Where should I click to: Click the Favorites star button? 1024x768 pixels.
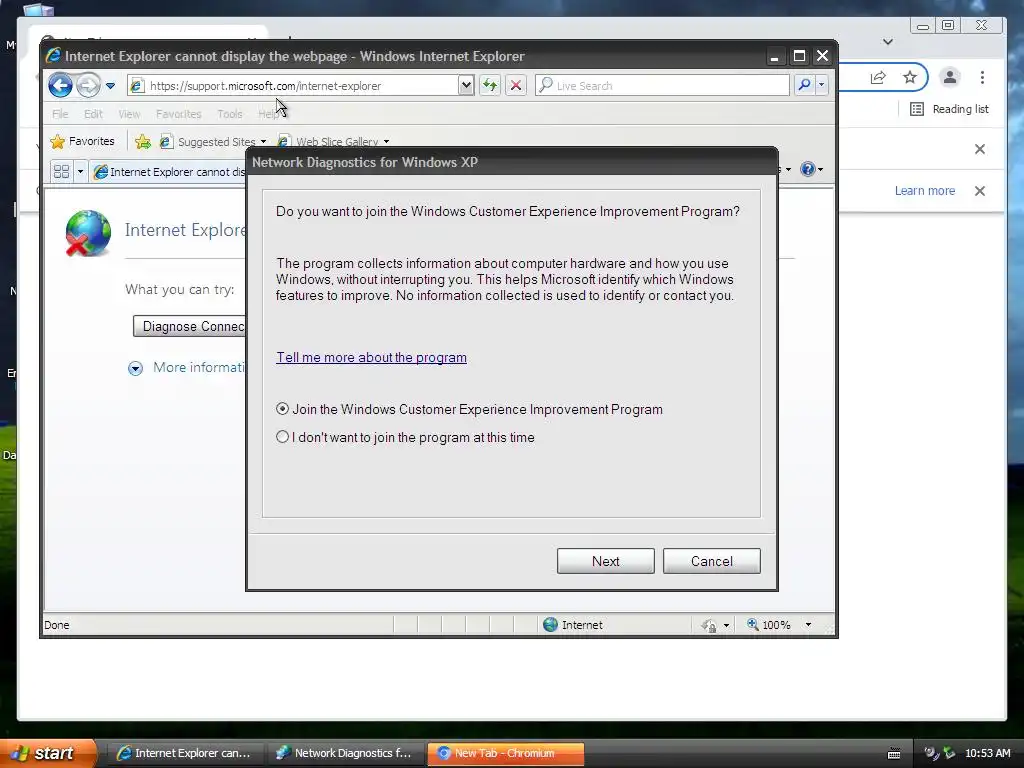[82, 141]
